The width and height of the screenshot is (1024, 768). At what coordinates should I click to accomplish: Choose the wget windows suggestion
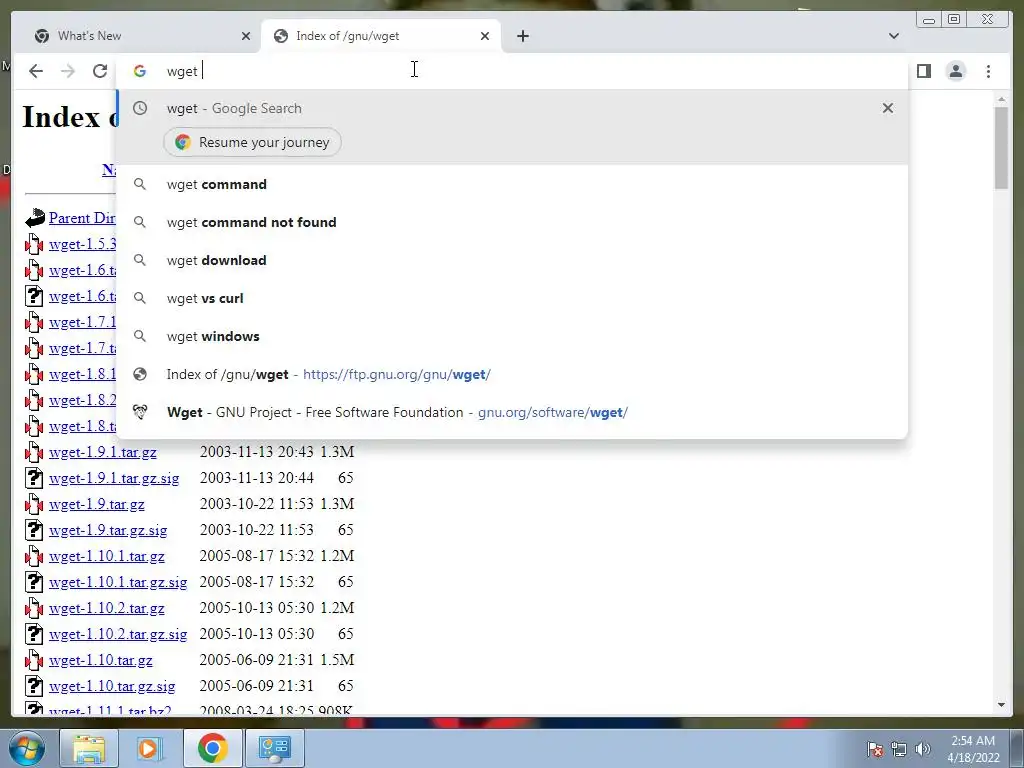(x=513, y=336)
